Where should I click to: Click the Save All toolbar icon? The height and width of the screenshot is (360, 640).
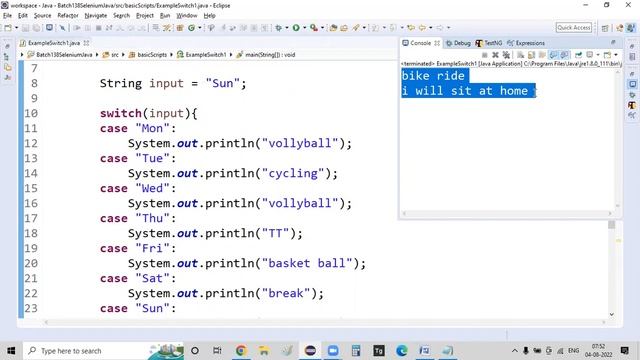point(36,28)
